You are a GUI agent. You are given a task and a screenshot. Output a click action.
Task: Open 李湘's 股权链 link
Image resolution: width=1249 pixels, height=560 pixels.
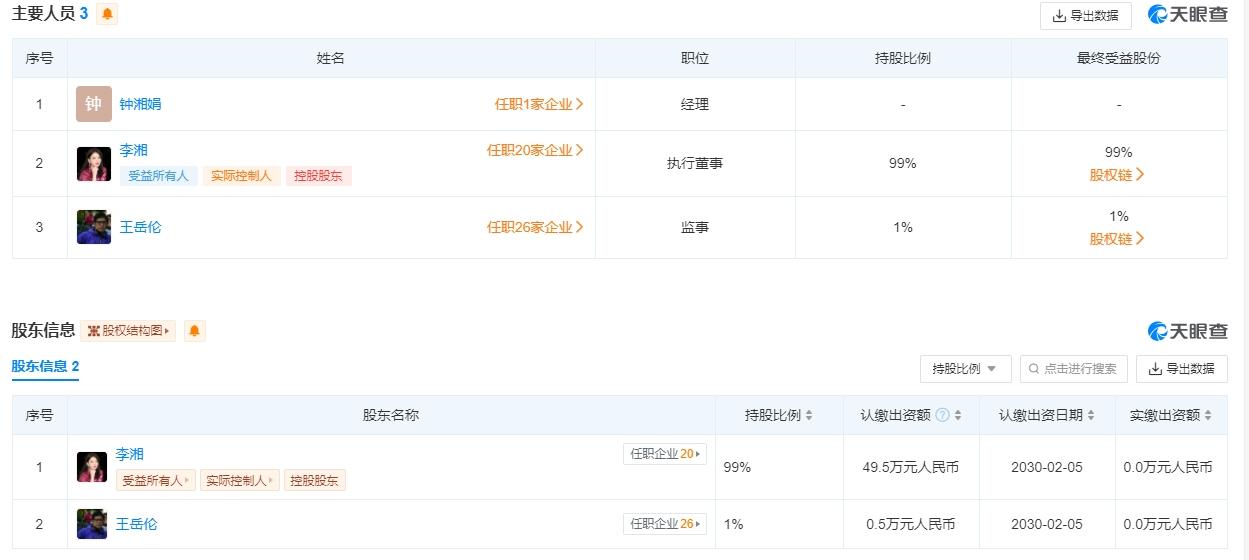1118,175
